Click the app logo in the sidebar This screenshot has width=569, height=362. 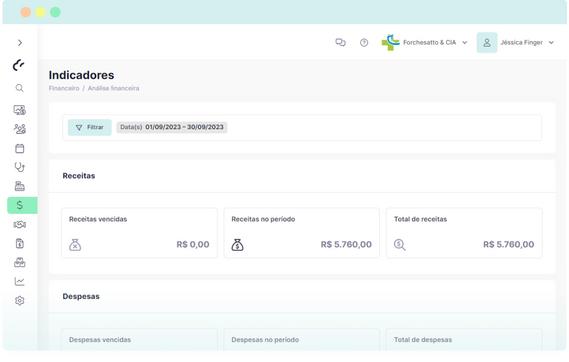point(19,65)
